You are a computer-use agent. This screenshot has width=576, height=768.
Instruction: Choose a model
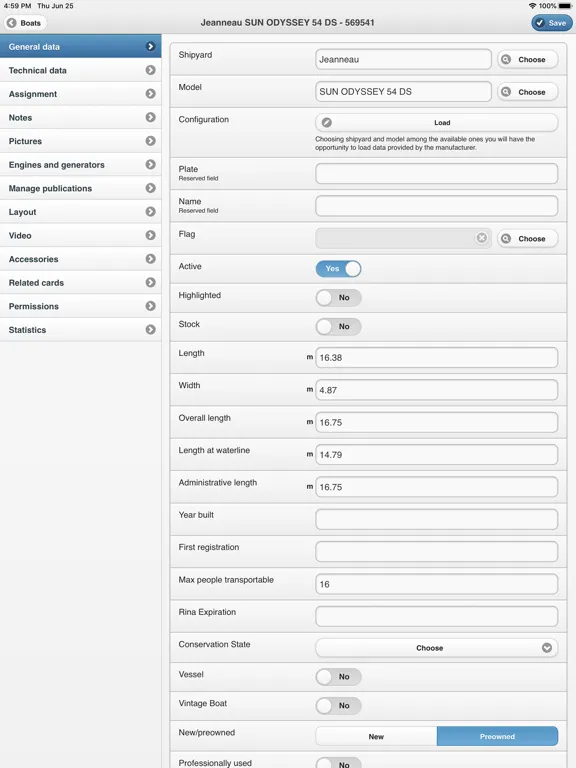click(528, 92)
